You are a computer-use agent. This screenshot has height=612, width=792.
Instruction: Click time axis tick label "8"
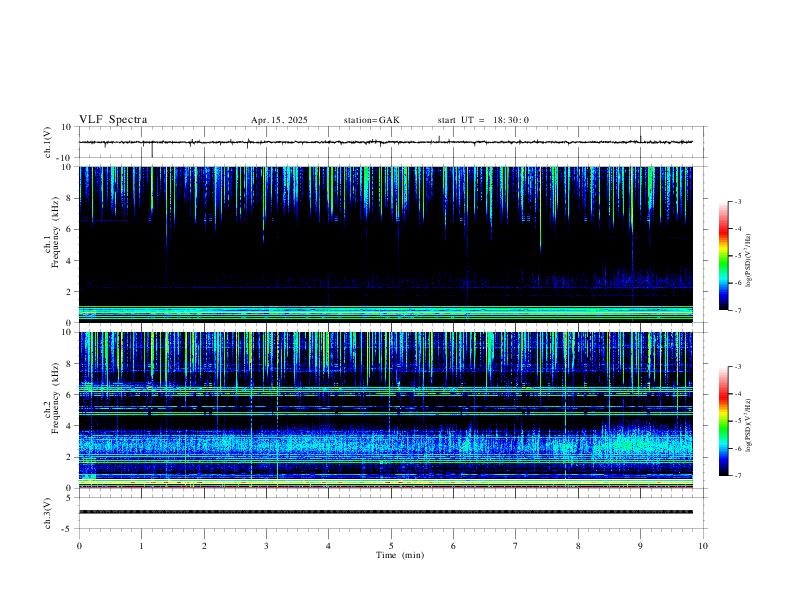pos(578,546)
